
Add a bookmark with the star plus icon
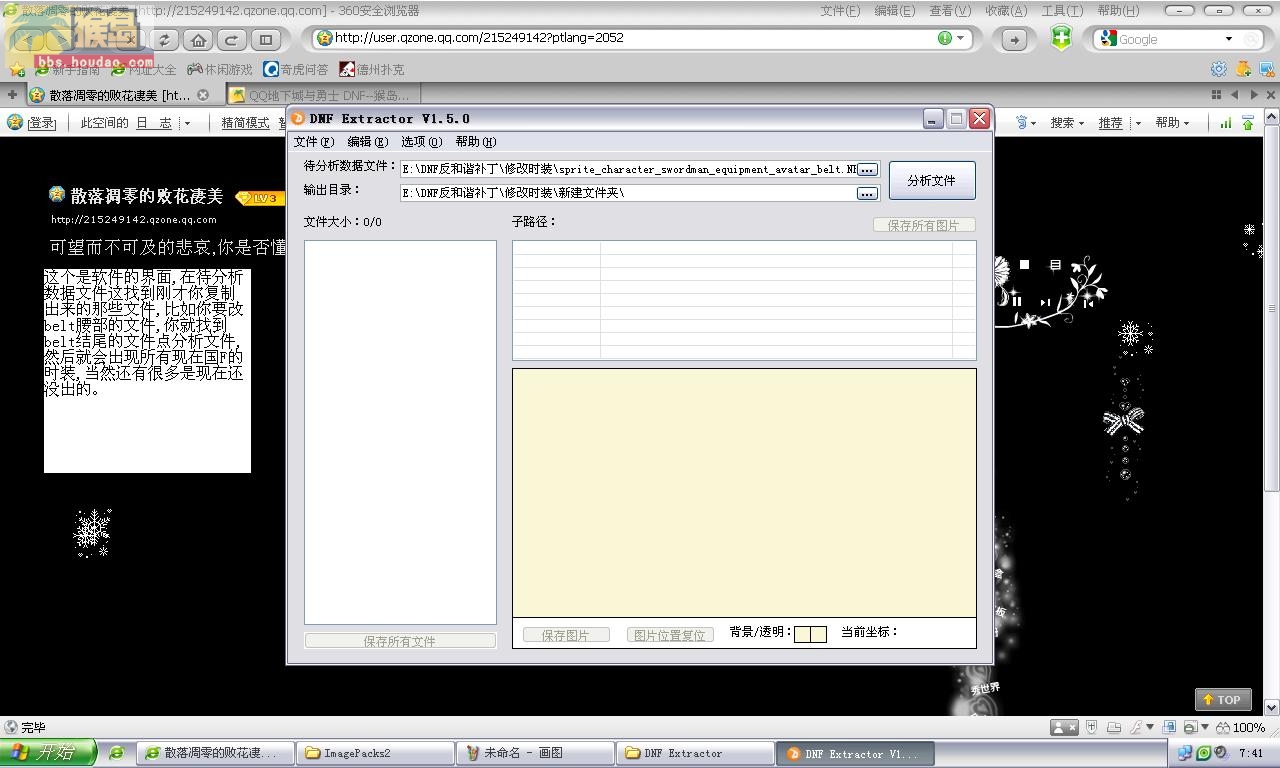(x=17, y=70)
